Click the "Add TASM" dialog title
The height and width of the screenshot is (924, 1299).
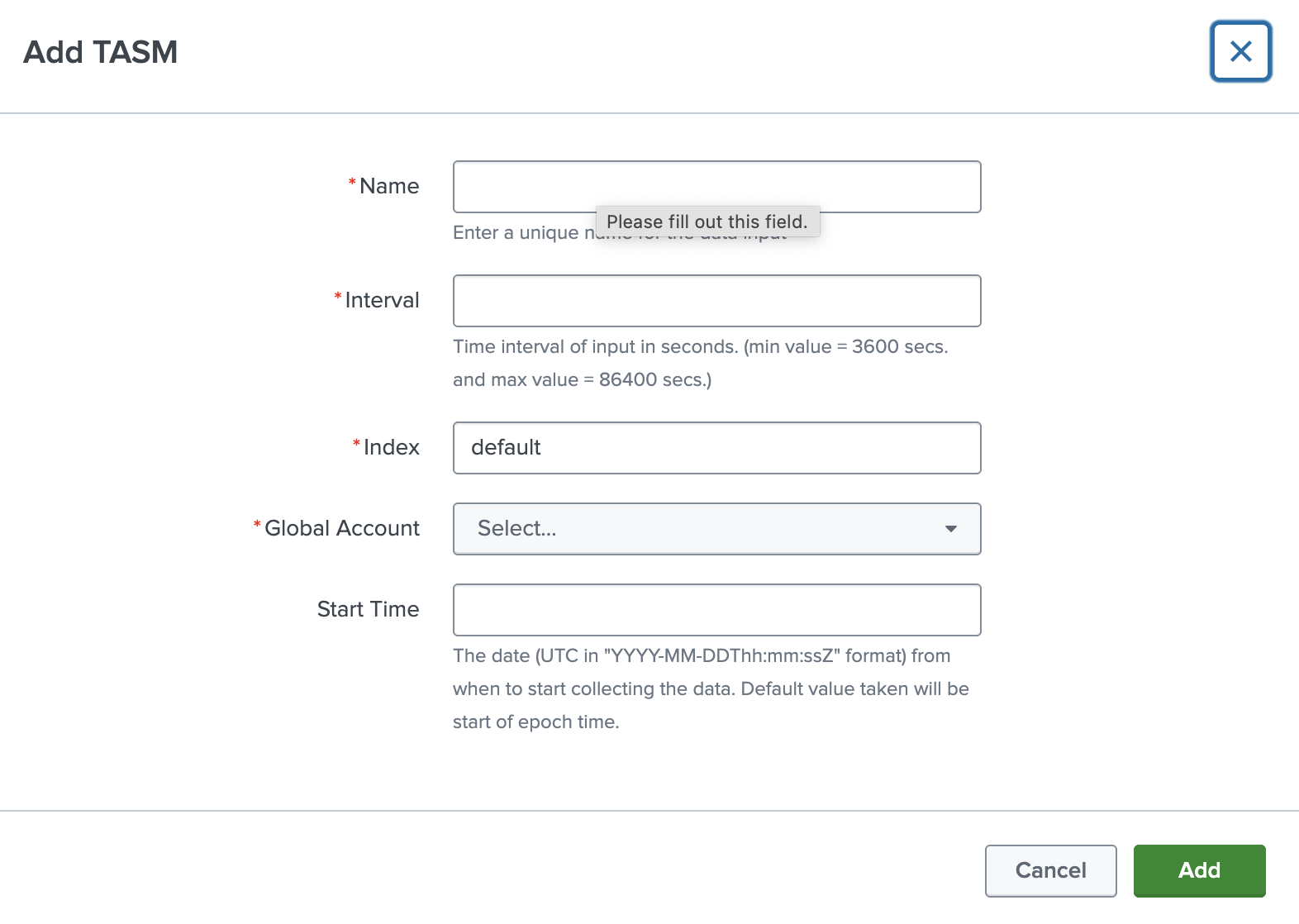tap(101, 53)
